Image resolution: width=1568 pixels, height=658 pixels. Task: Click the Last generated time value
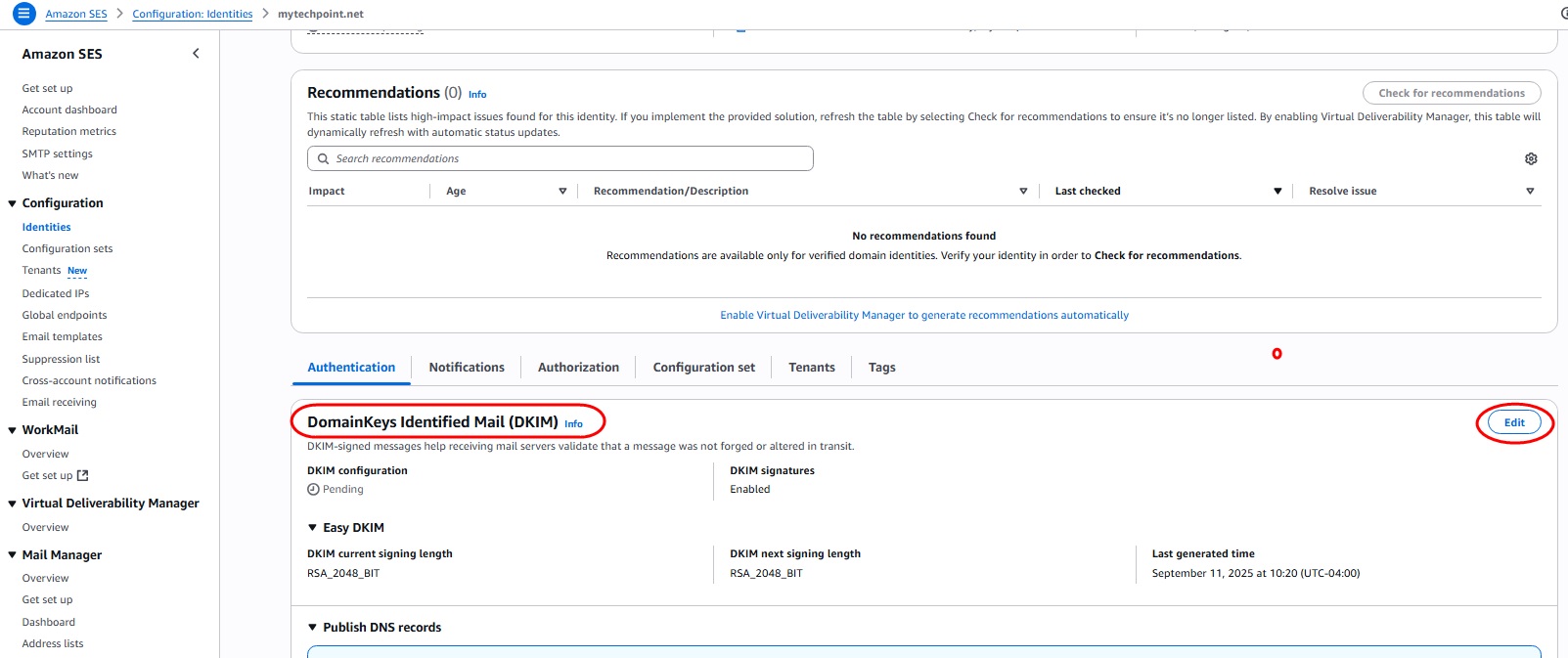coord(1256,574)
